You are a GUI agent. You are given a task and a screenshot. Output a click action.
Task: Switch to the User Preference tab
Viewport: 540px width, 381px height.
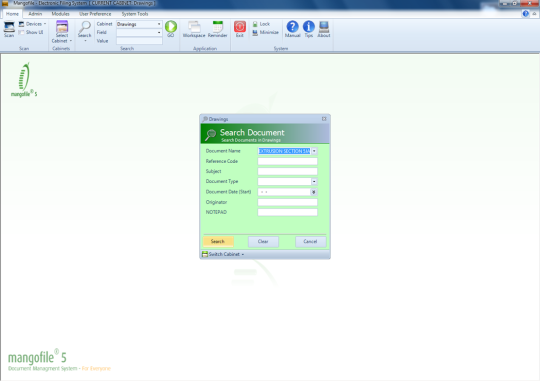pos(95,14)
